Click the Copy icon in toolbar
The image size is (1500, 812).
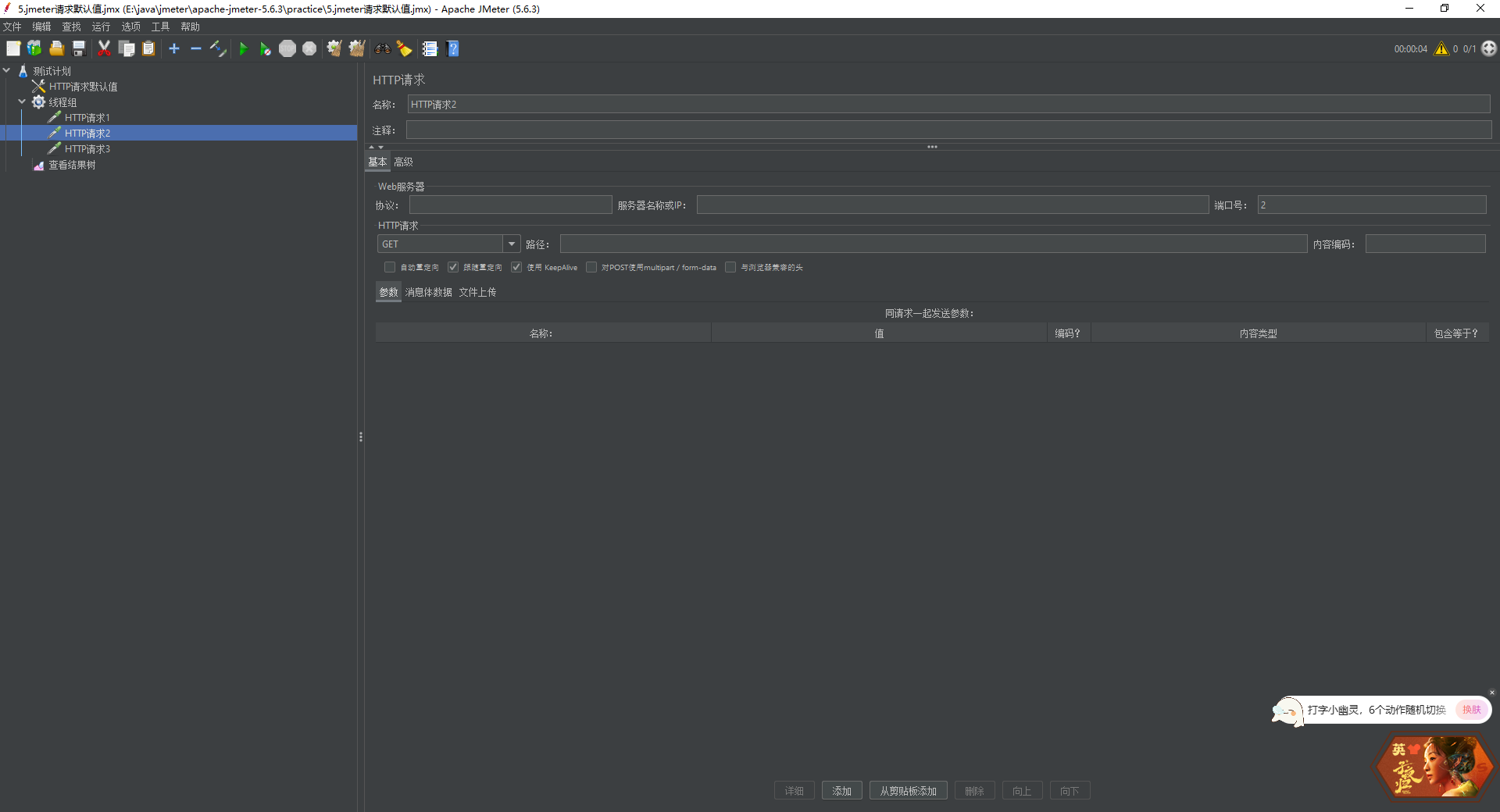[x=127, y=48]
